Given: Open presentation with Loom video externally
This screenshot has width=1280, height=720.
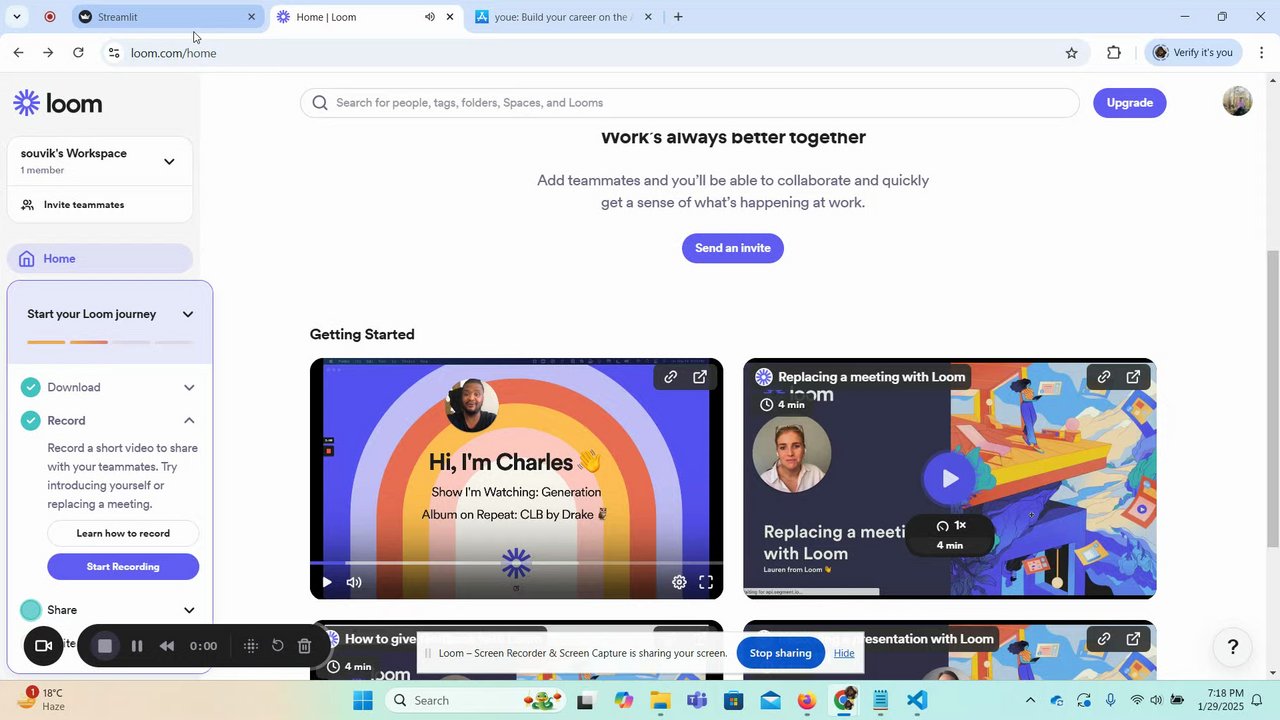Looking at the screenshot, I should click(1133, 639).
